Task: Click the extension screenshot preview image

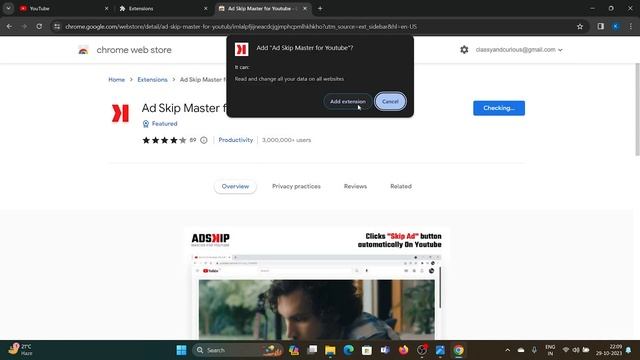Action: click(317, 284)
